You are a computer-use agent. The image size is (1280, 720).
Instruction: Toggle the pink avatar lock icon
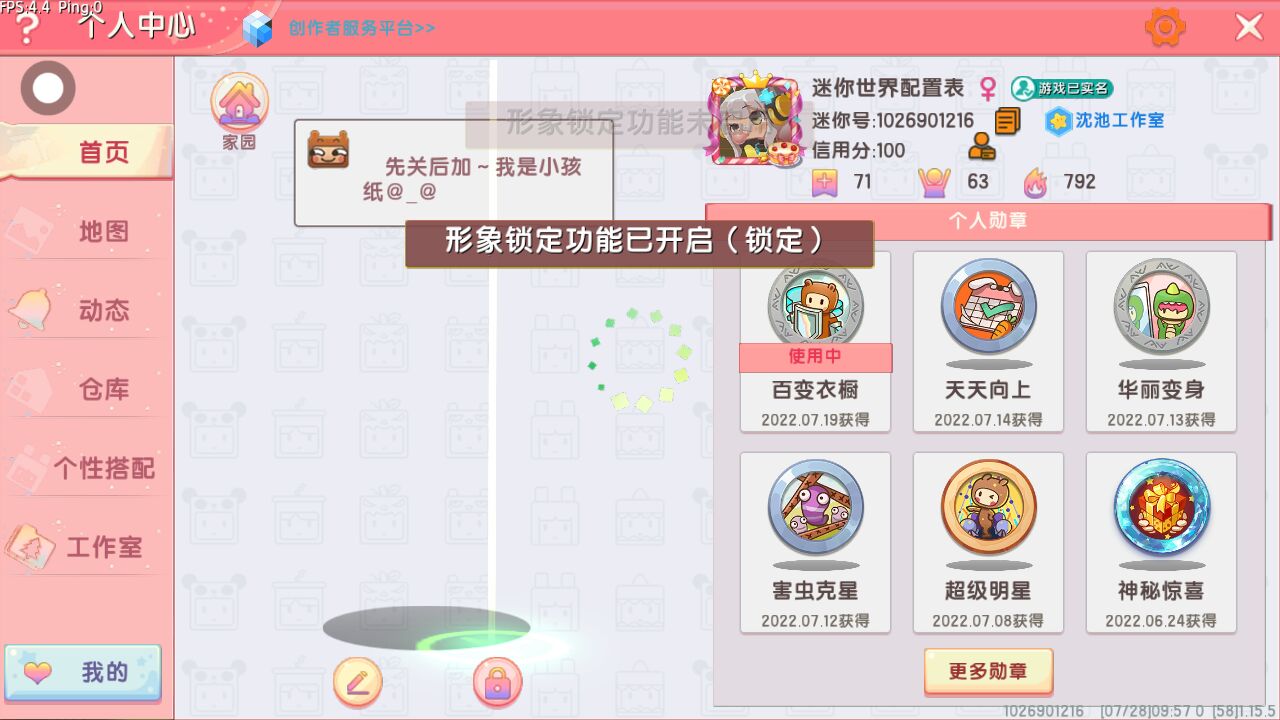(497, 683)
